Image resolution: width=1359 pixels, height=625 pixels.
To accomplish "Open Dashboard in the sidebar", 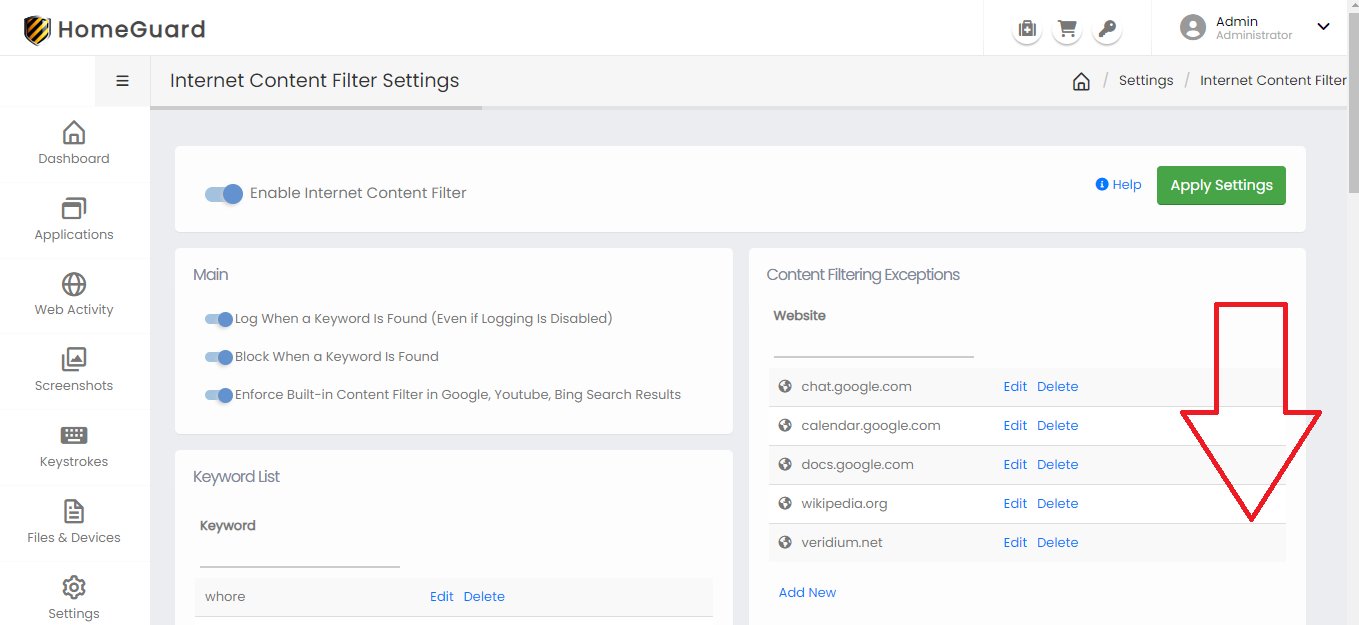I will 74,144.
